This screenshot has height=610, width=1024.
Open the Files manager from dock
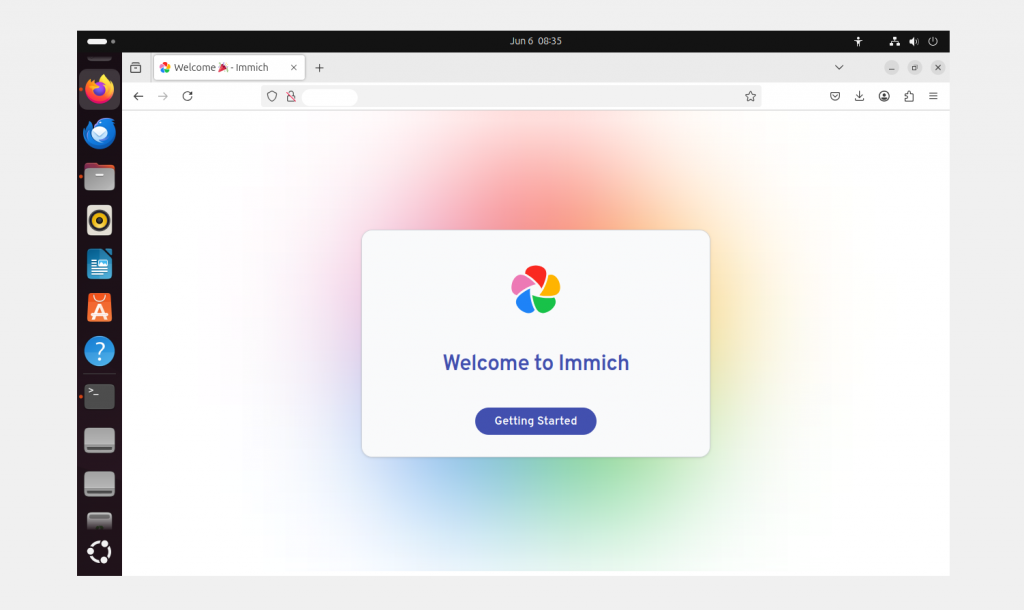[99, 177]
